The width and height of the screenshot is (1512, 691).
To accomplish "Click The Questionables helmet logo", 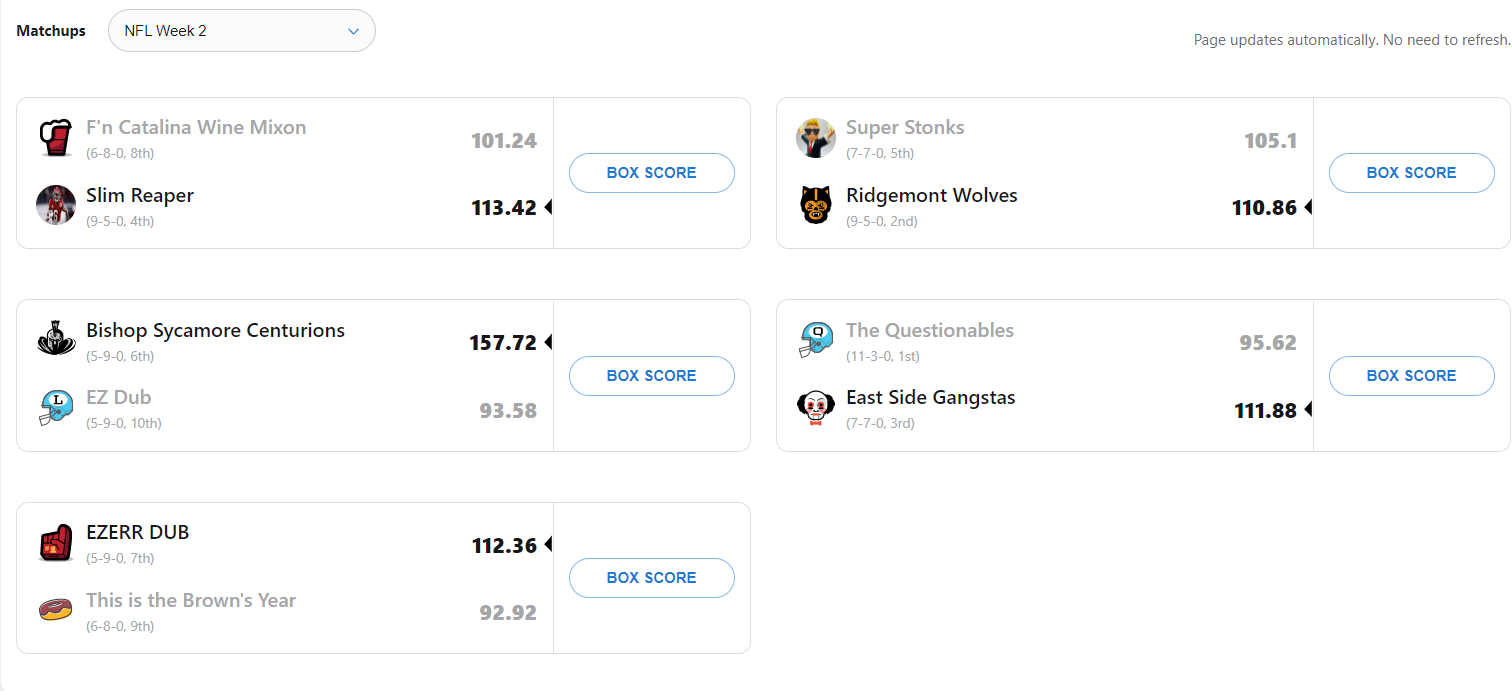I will (x=816, y=340).
